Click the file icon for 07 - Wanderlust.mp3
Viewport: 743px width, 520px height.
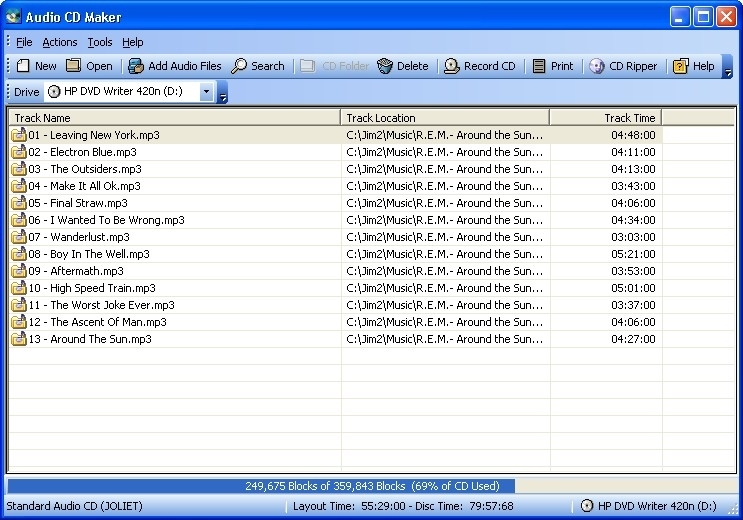[x=18, y=237]
